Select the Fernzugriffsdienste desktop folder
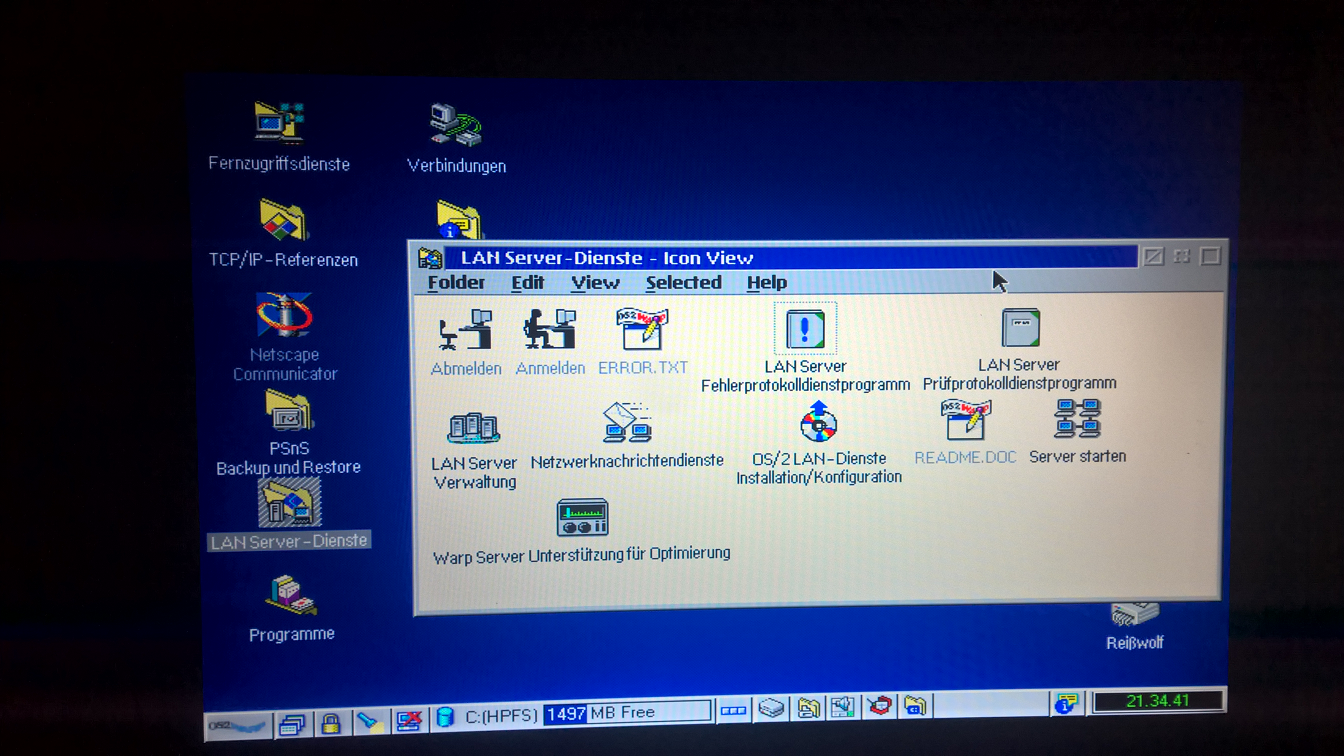The image size is (1344, 756). click(x=278, y=122)
